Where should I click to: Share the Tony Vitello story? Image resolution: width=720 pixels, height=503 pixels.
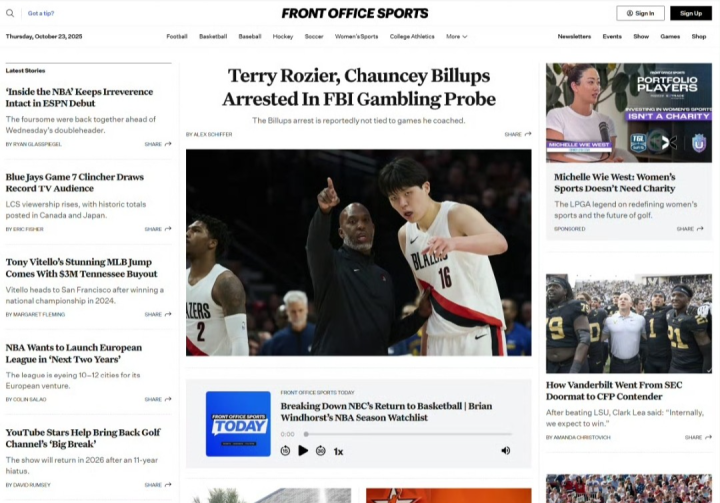[158, 314]
